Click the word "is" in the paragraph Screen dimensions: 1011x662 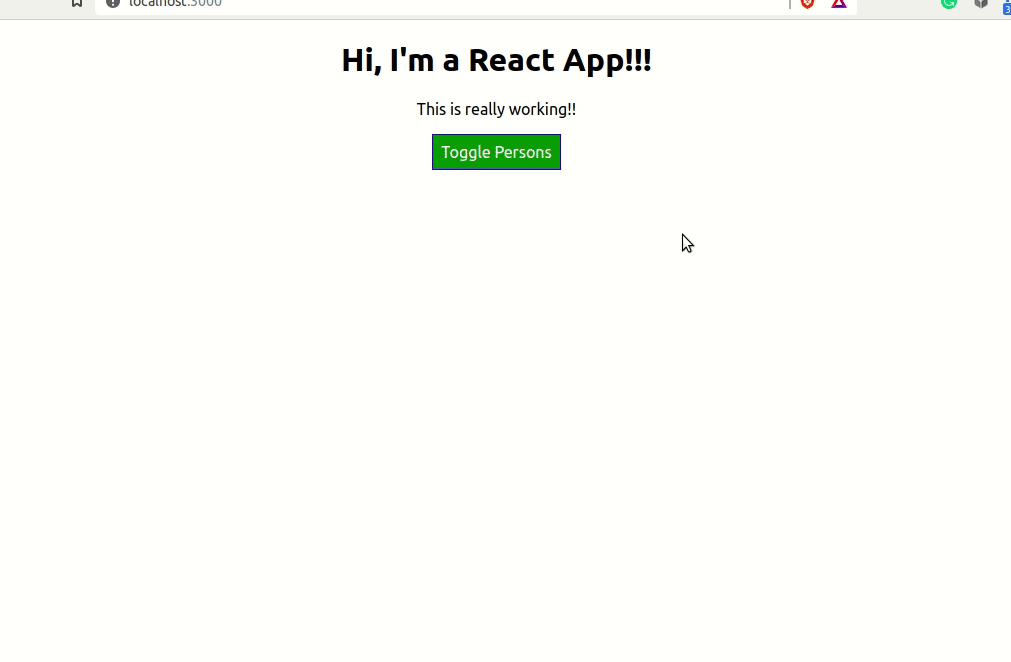tap(456, 109)
